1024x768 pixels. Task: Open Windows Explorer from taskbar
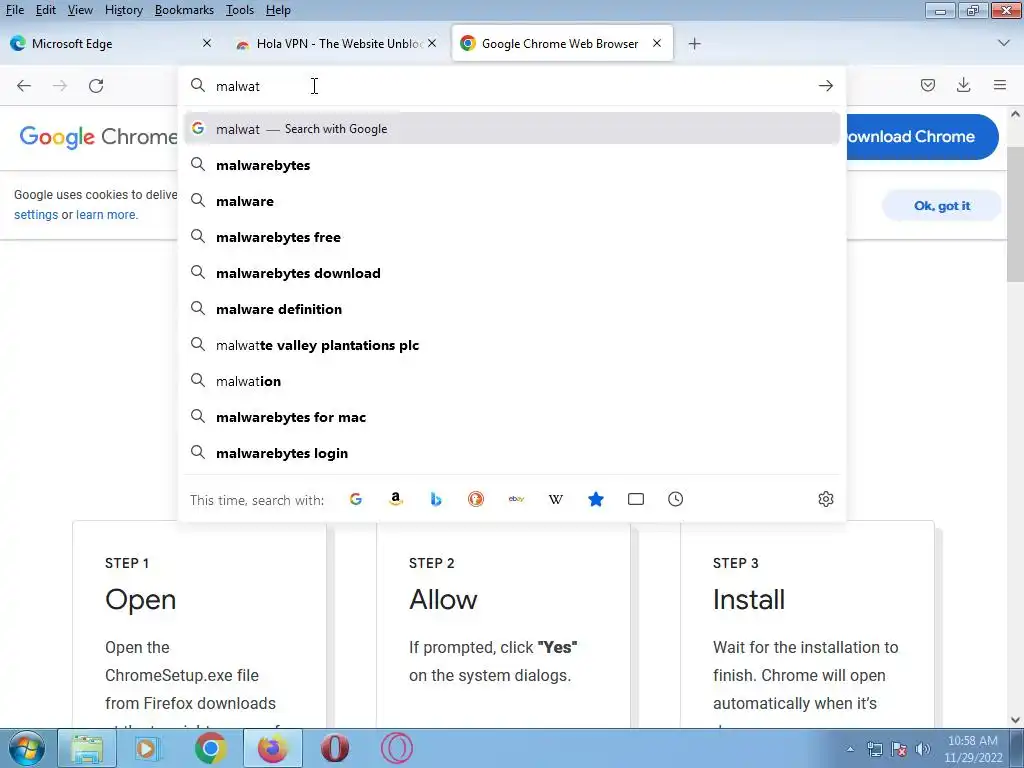point(87,748)
